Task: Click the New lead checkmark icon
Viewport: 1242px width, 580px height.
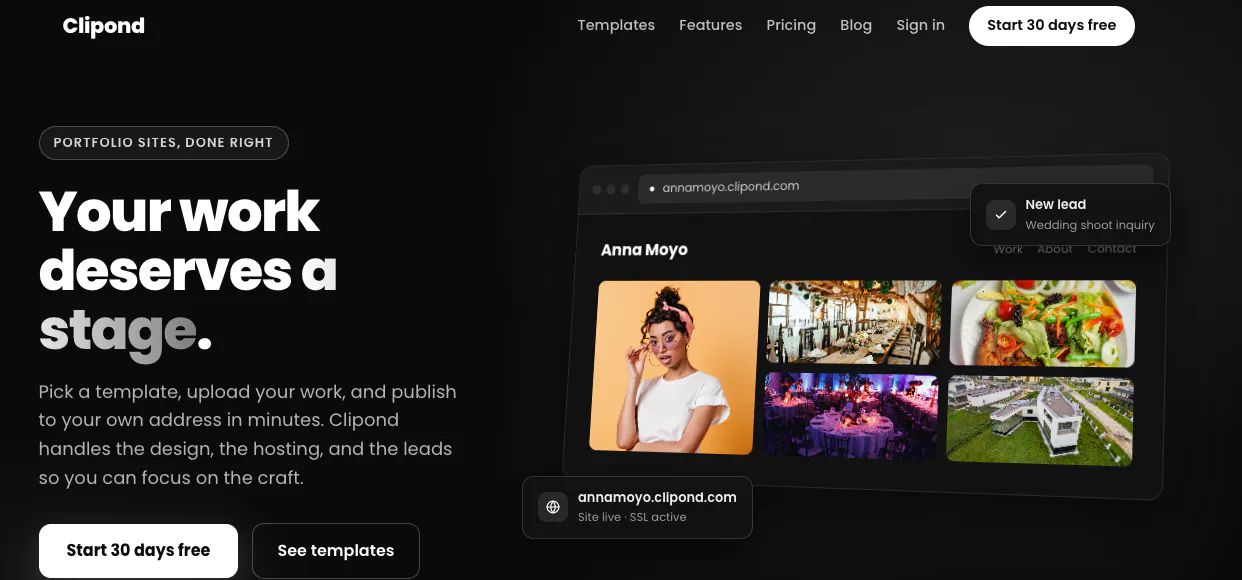Action: pos(1001,215)
